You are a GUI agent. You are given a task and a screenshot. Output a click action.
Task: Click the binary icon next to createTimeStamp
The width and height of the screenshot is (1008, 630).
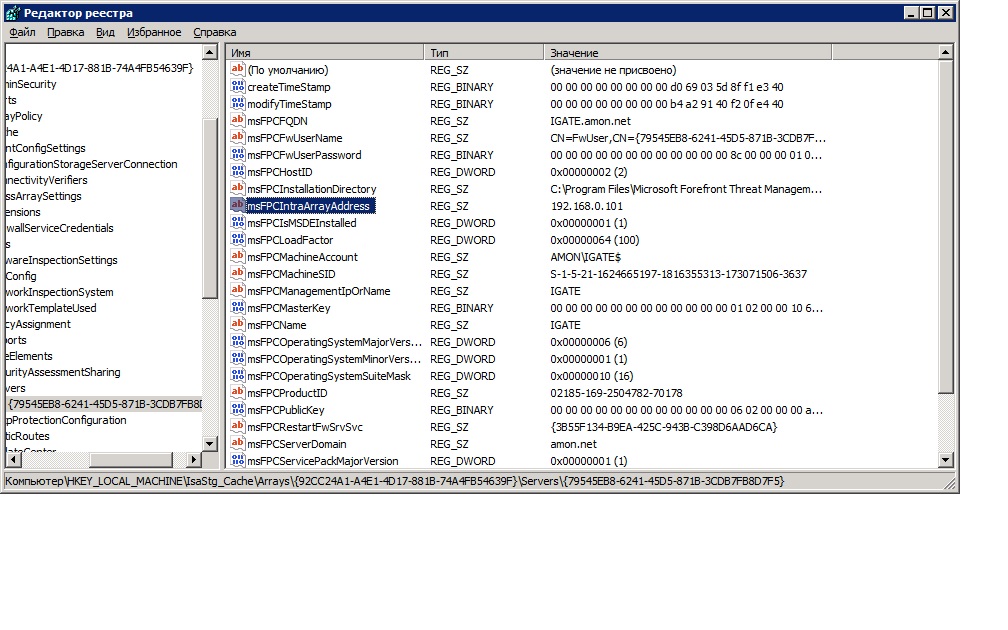tap(238, 86)
